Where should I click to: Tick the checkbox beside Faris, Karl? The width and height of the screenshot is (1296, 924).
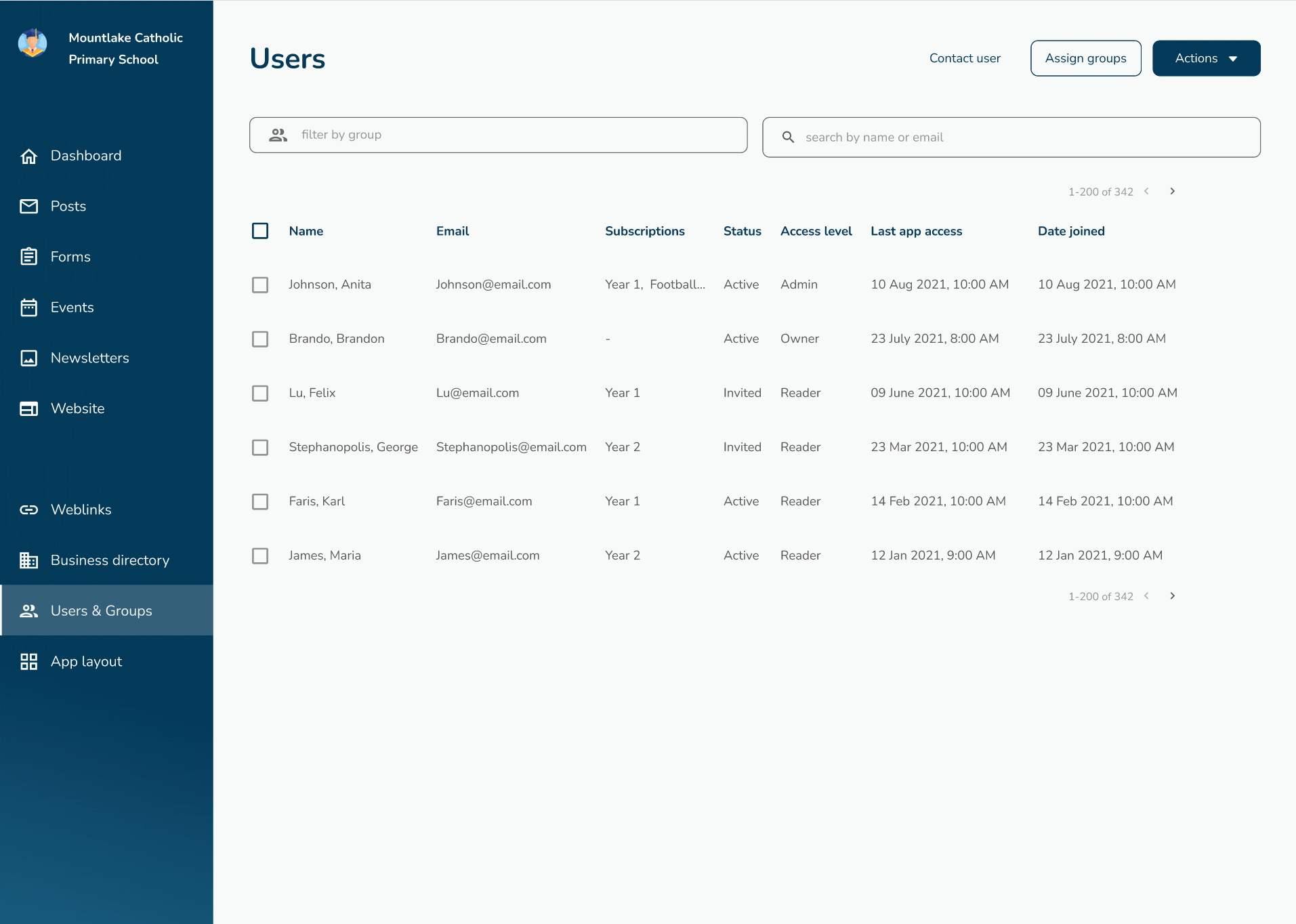pyautogui.click(x=260, y=501)
